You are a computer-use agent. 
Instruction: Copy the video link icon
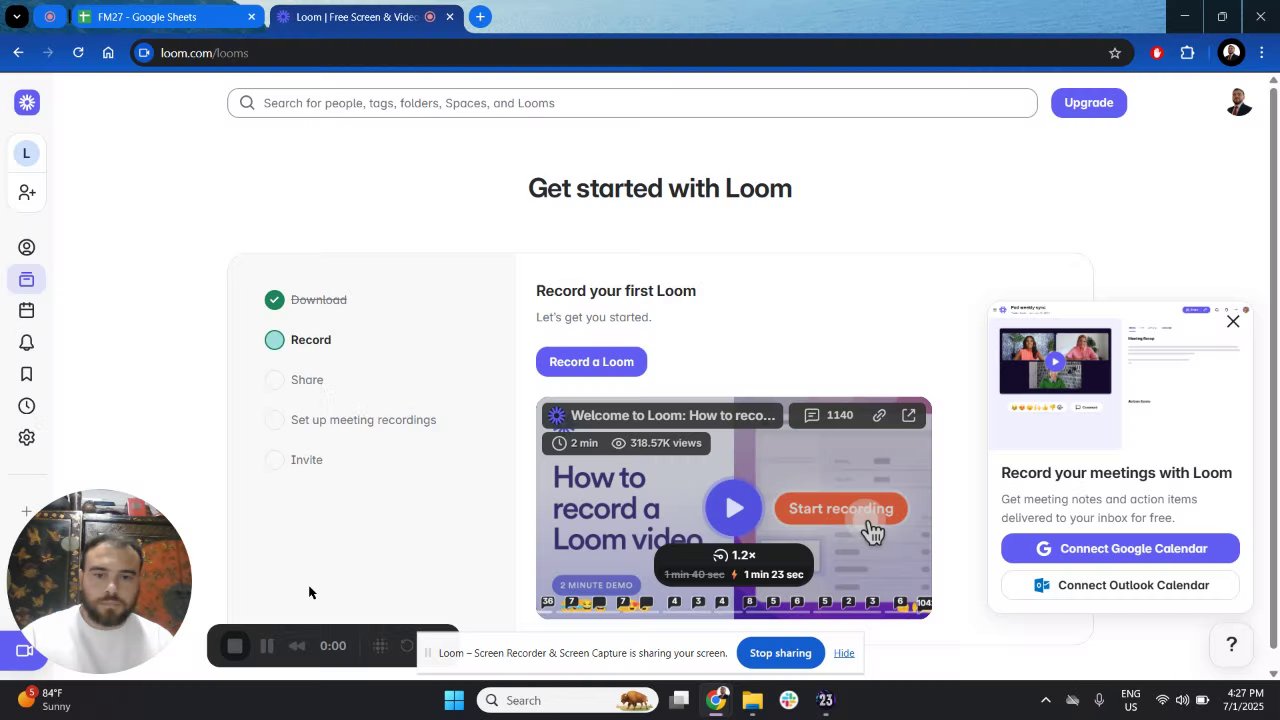(x=879, y=415)
